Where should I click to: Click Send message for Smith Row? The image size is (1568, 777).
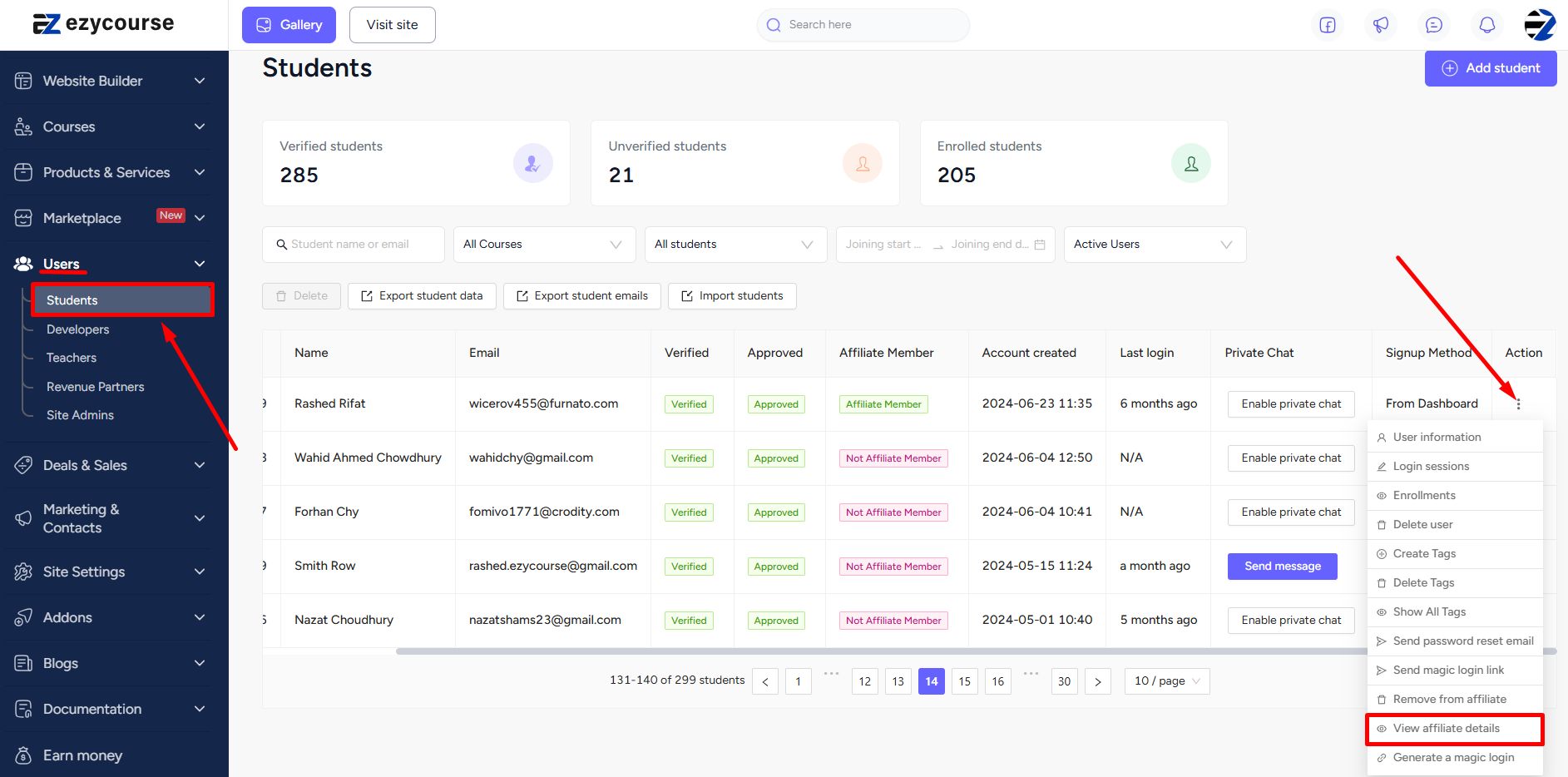point(1283,567)
